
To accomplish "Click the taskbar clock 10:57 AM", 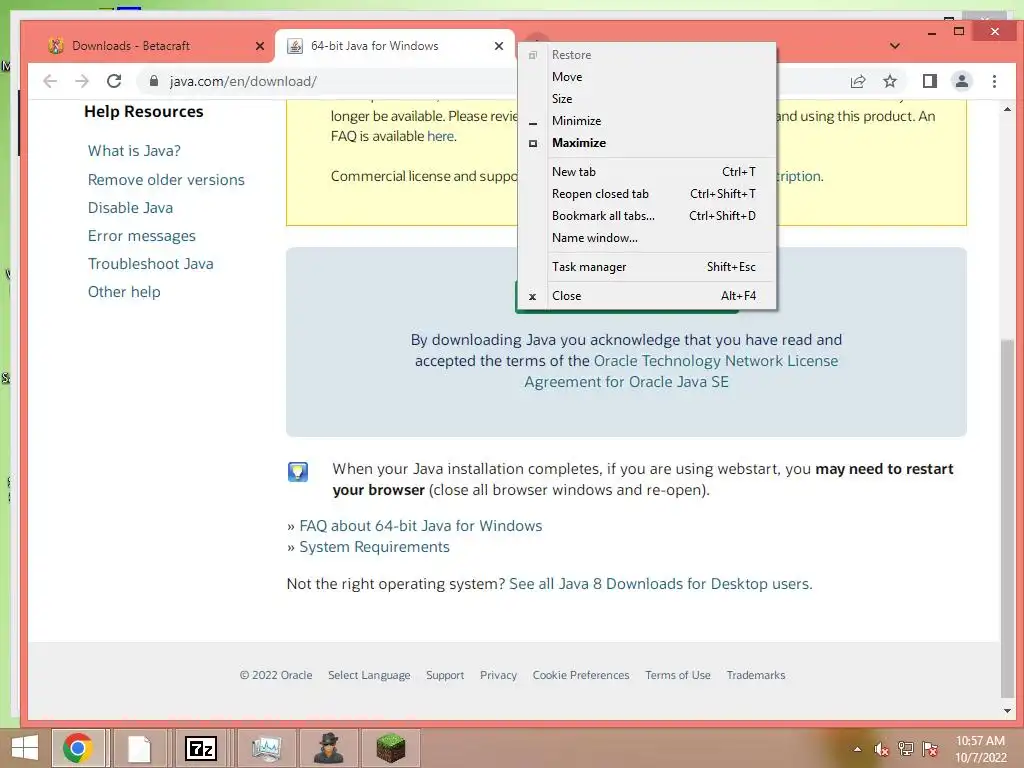I will click(980, 741).
